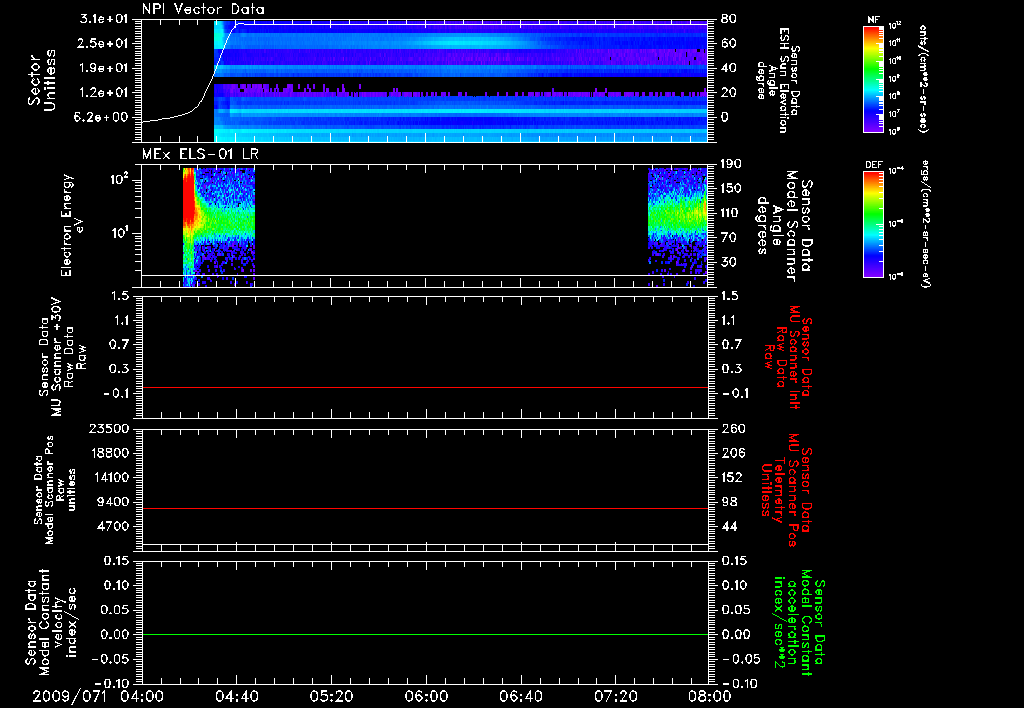Click the DEF color scale bar
The height and width of the screenshot is (708, 1024).
click(874, 224)
